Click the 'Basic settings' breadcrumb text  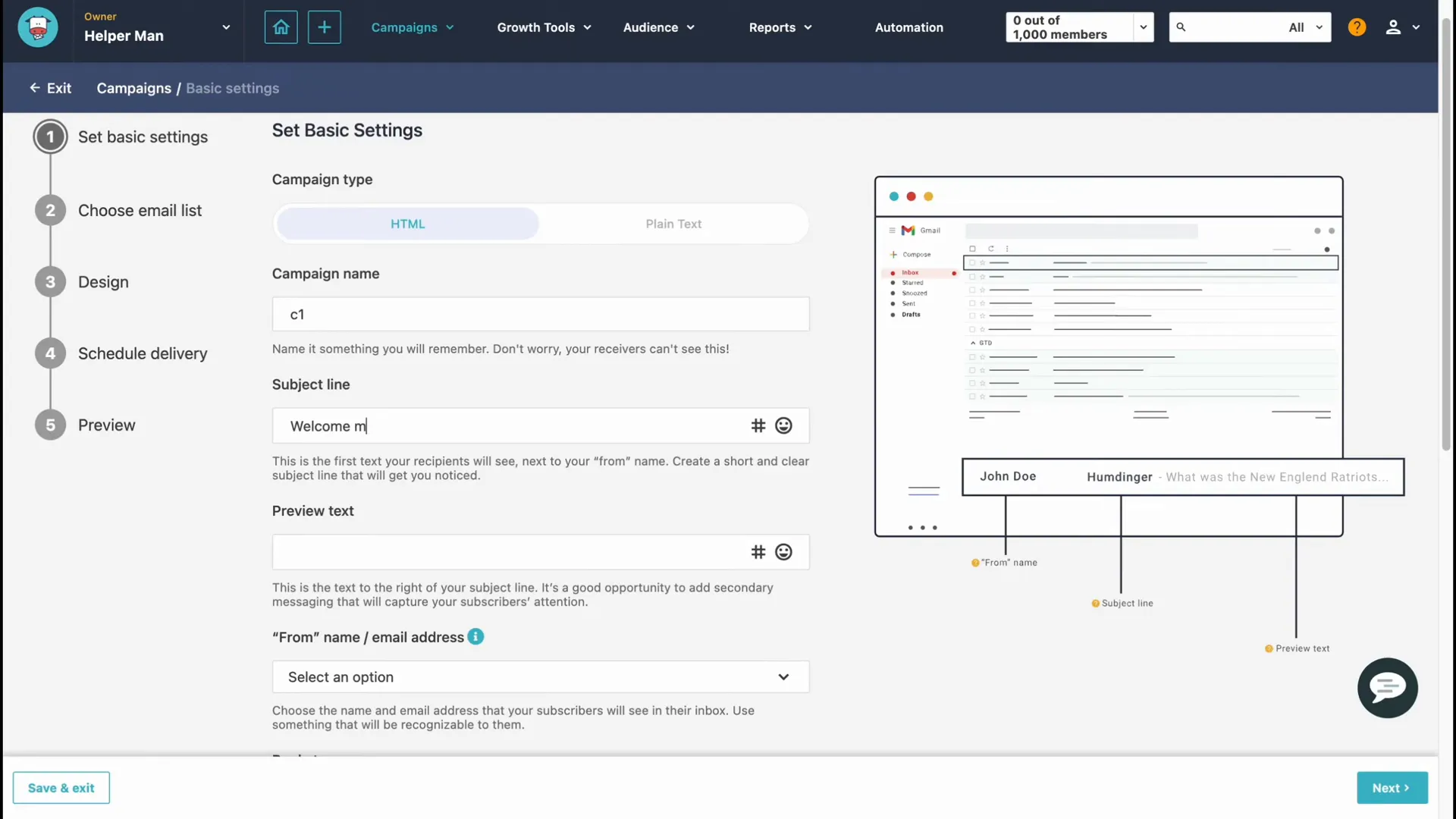click(232, 88)
